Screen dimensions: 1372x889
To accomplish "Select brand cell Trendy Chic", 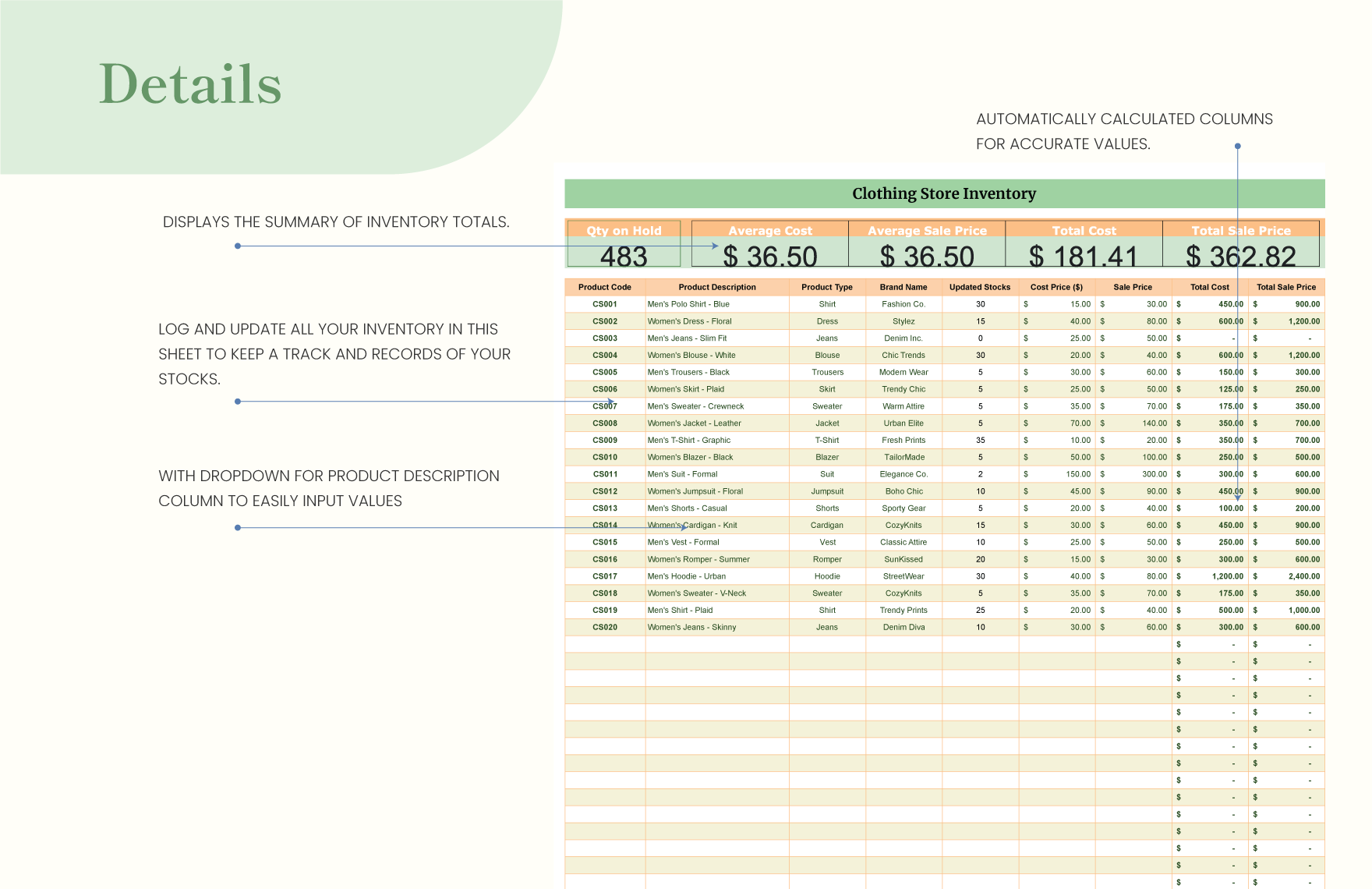I will [x=903, y=389].
